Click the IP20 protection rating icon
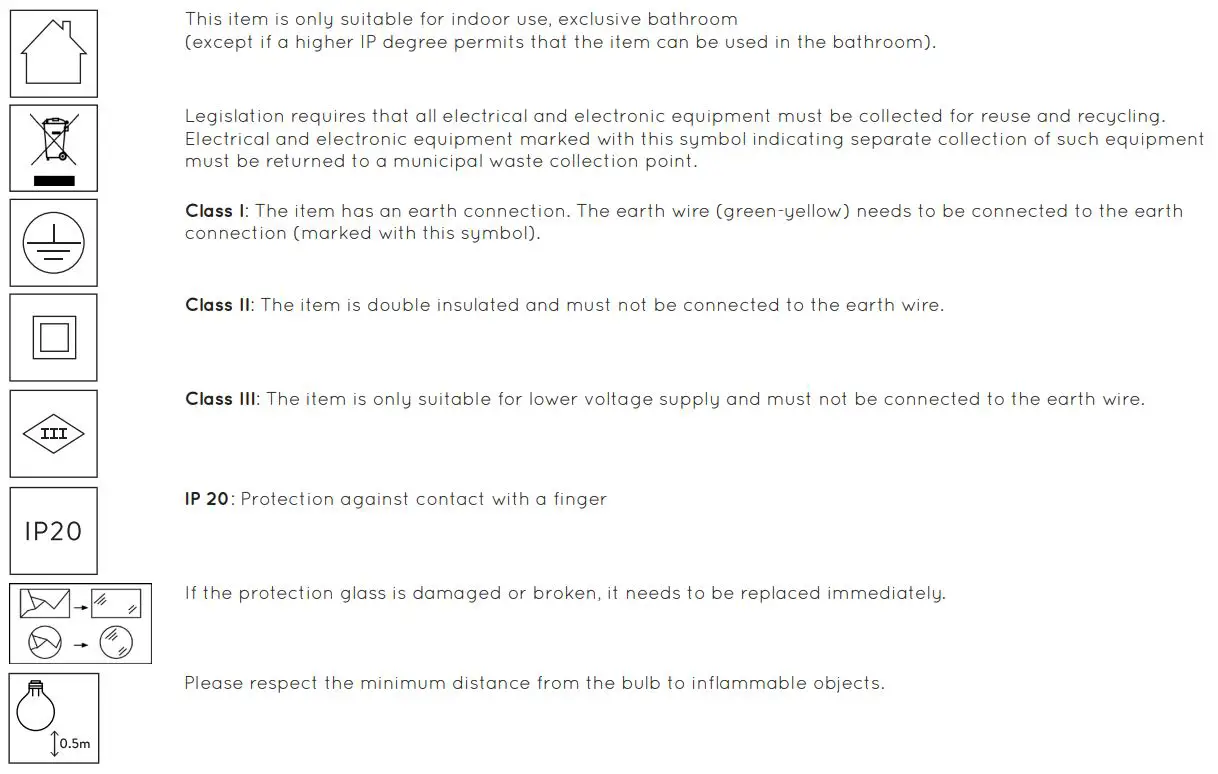This screenshot has height=774, width=1218. click(x=54, y=530)
